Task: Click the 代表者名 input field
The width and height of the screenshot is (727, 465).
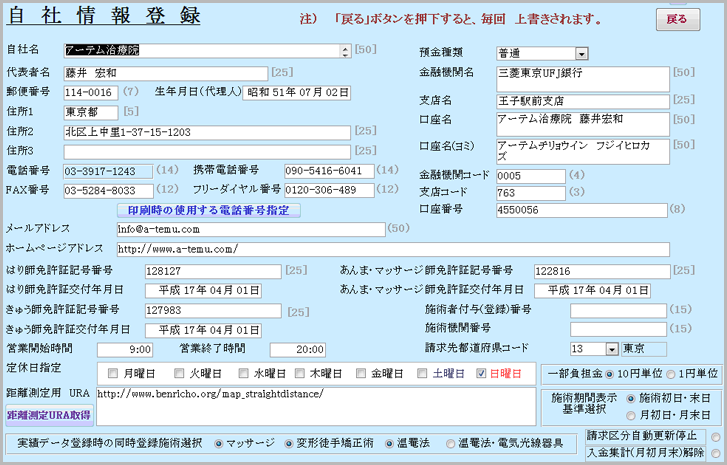Action: pos(165,73)
